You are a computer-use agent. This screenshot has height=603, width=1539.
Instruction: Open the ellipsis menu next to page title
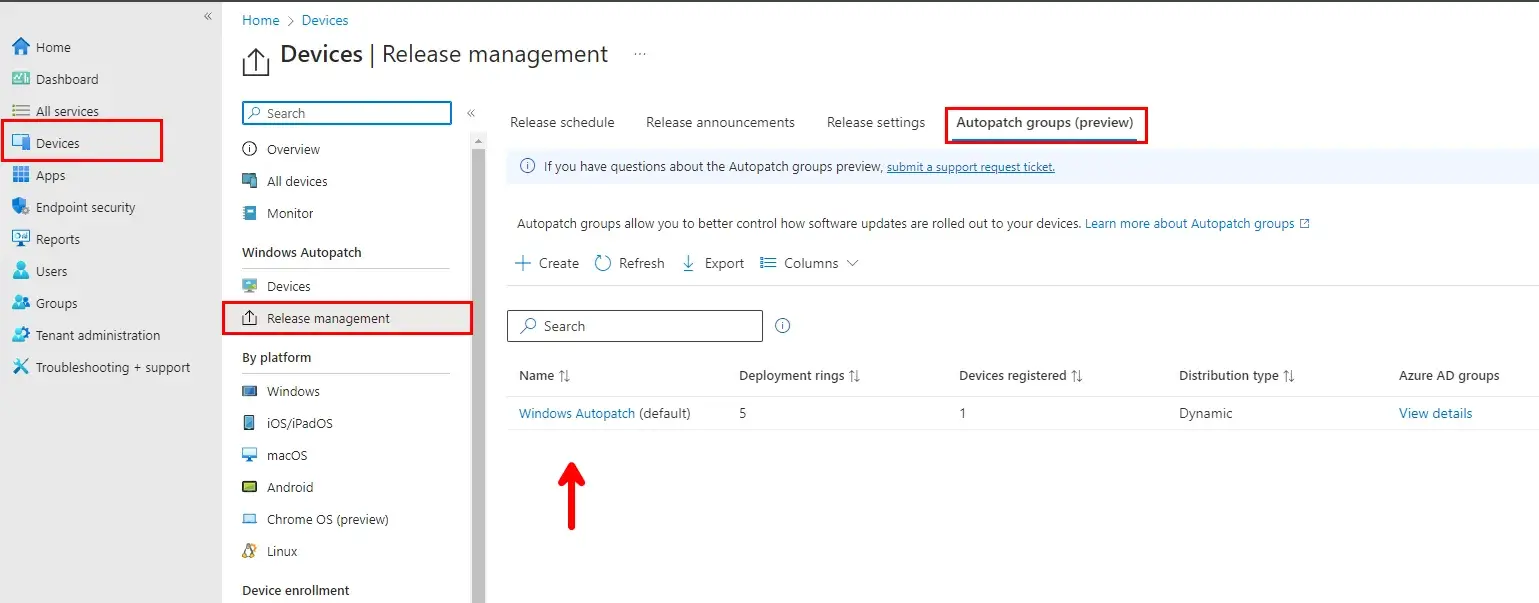[640, 54]
